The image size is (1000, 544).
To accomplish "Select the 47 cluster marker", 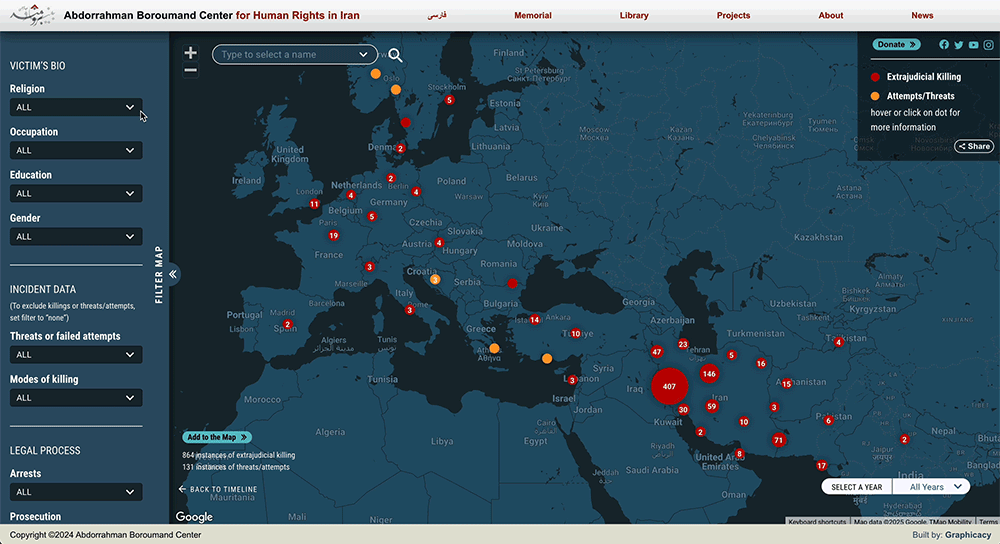I will pos(657,352).
